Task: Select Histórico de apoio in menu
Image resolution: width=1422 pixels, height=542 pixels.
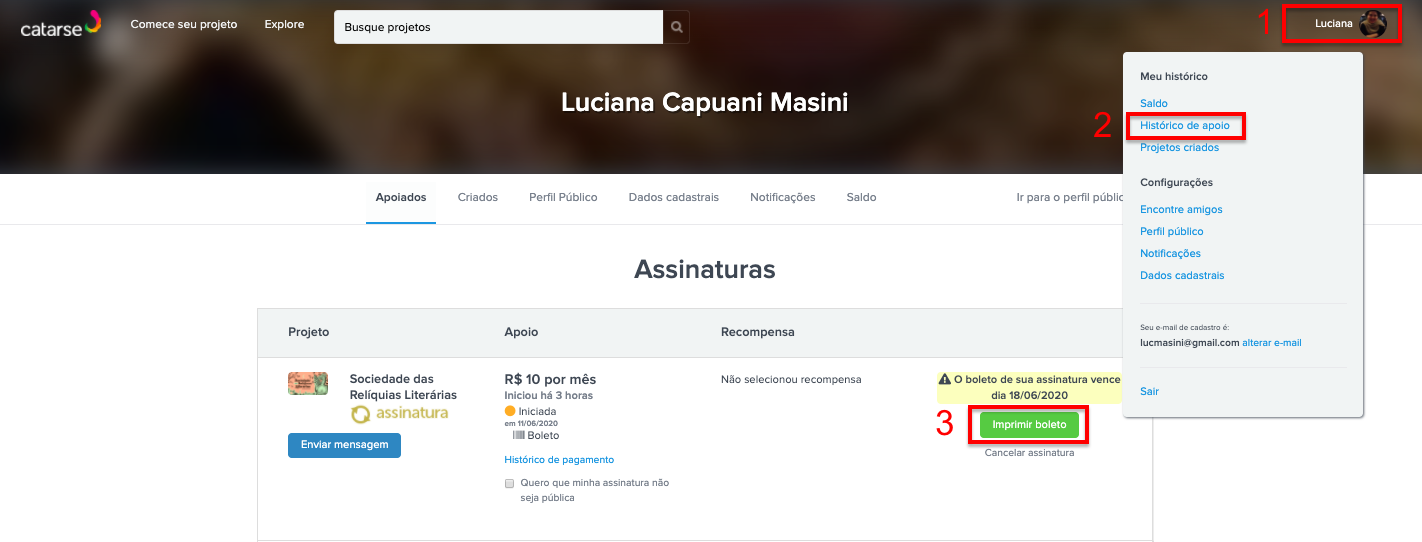Action: pos(1185,126)
